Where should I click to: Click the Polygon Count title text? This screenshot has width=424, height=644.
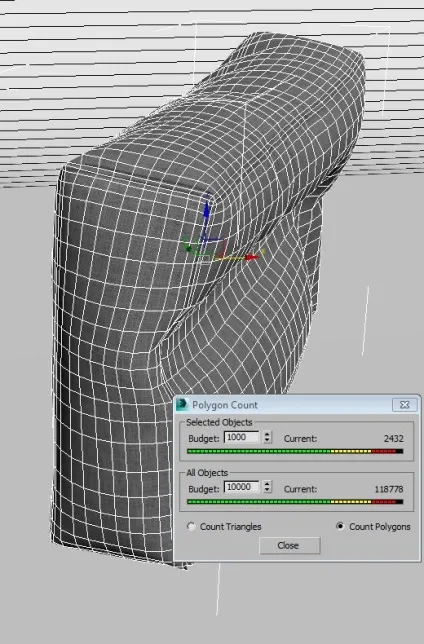point(225,405)
